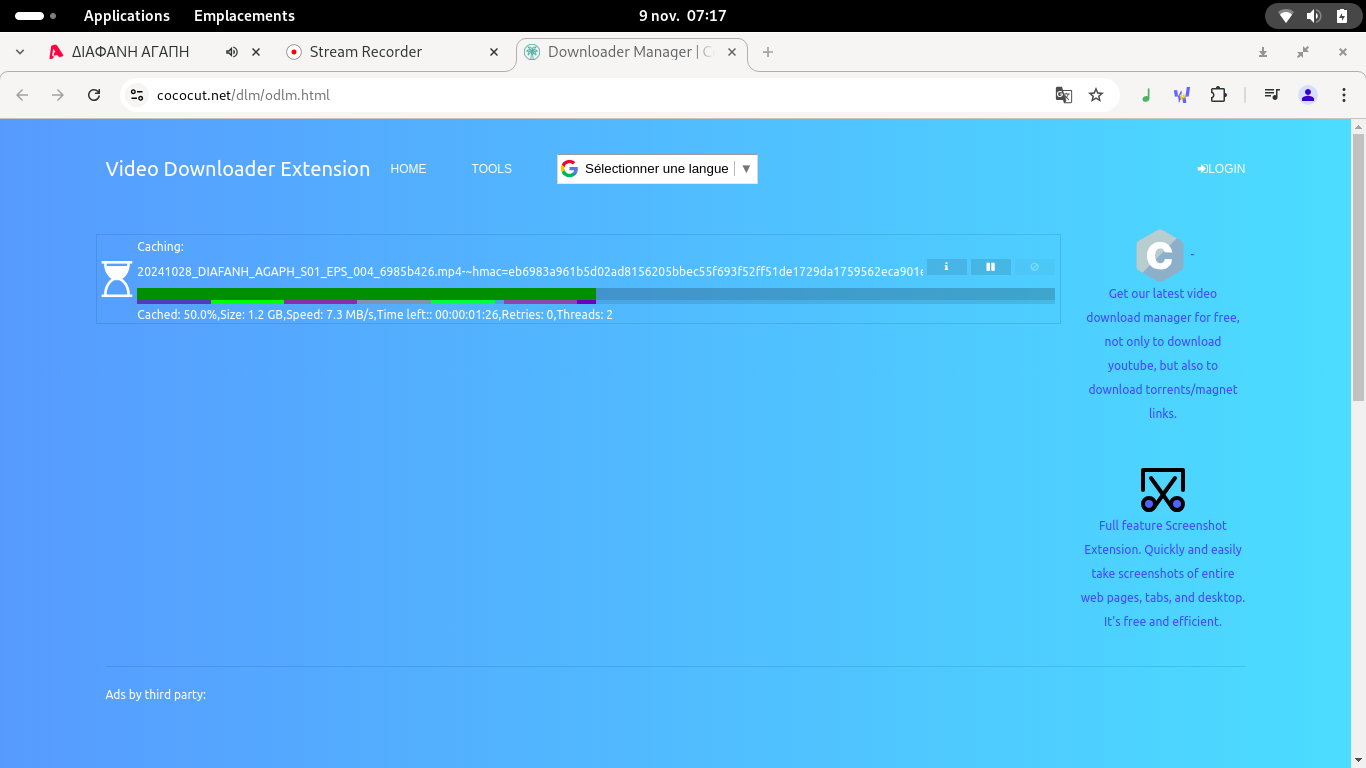Click the browser downloads arrow in tab bar
The width and height of the screenshot is (1366, 768).
1263,52
